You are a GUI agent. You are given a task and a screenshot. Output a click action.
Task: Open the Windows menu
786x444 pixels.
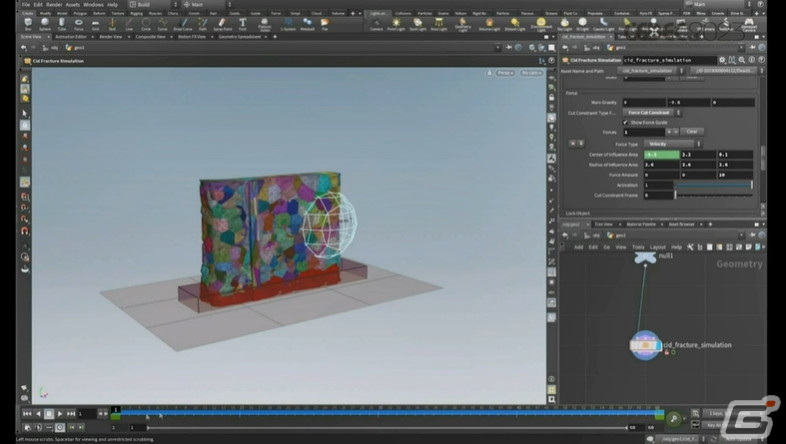[93, 5]
